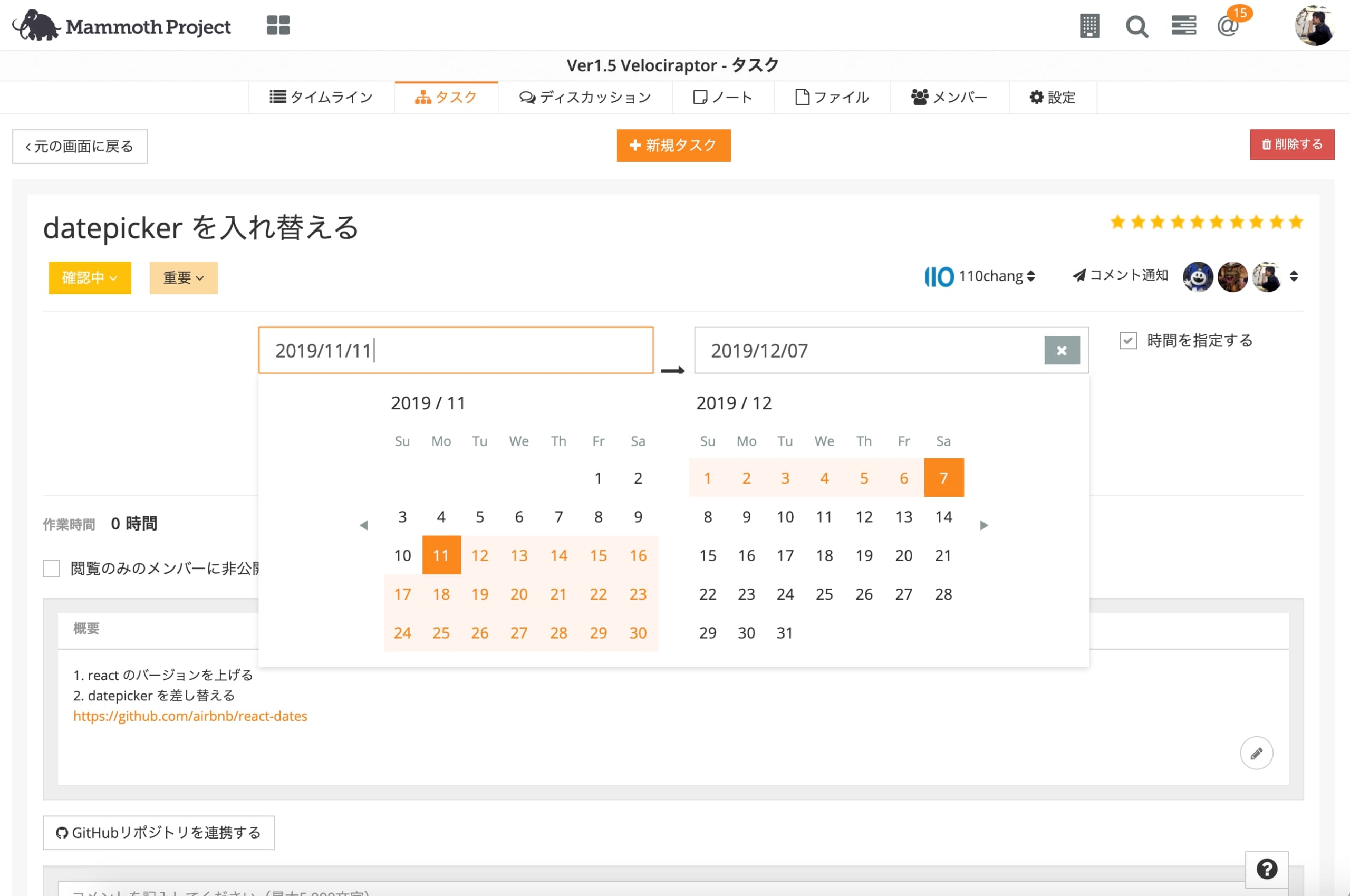Open the github.com/airbnb/react-dates link
This screenshot has width=1350, height=896.
[x=190, y=716]
